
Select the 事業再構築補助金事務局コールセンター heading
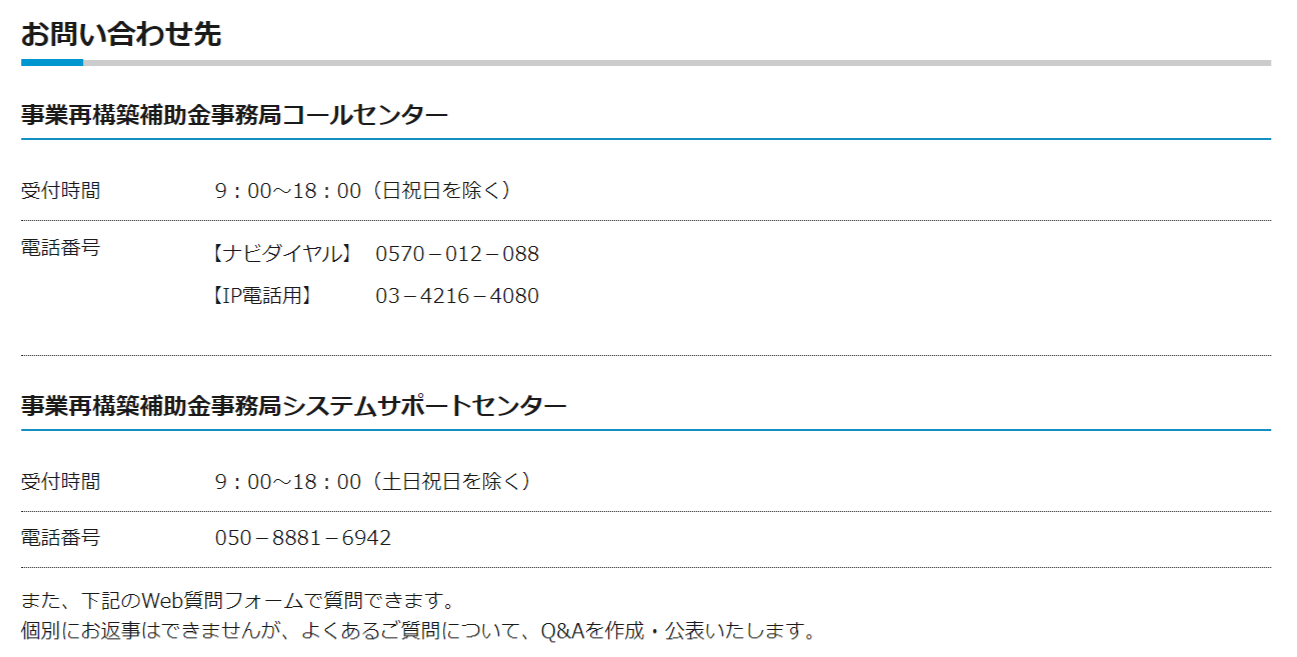click(x=235, y=115)
